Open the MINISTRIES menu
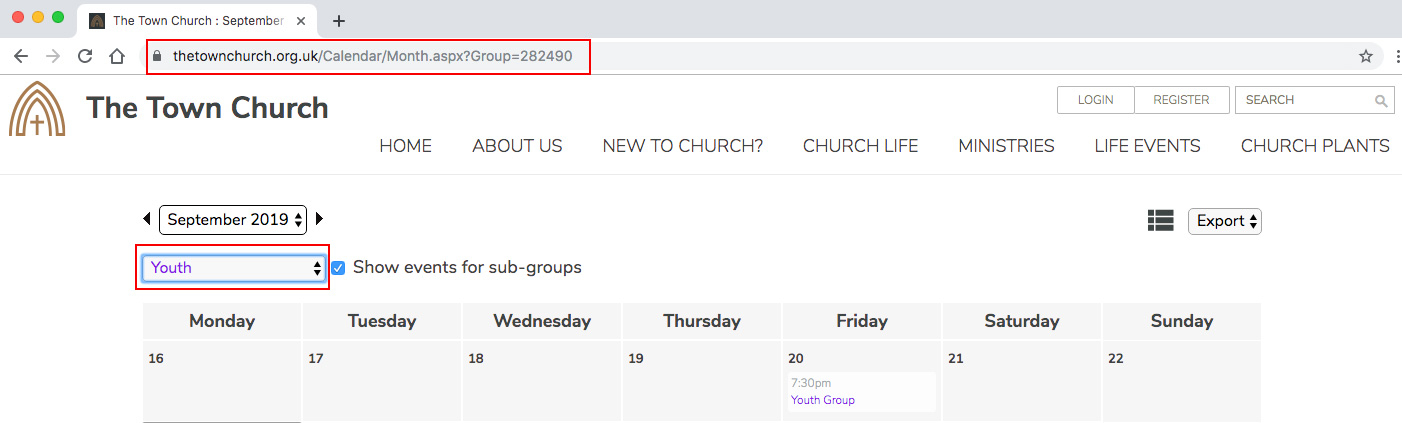This screenshot has width=1402, height=423. click(x=1006, y=146)
